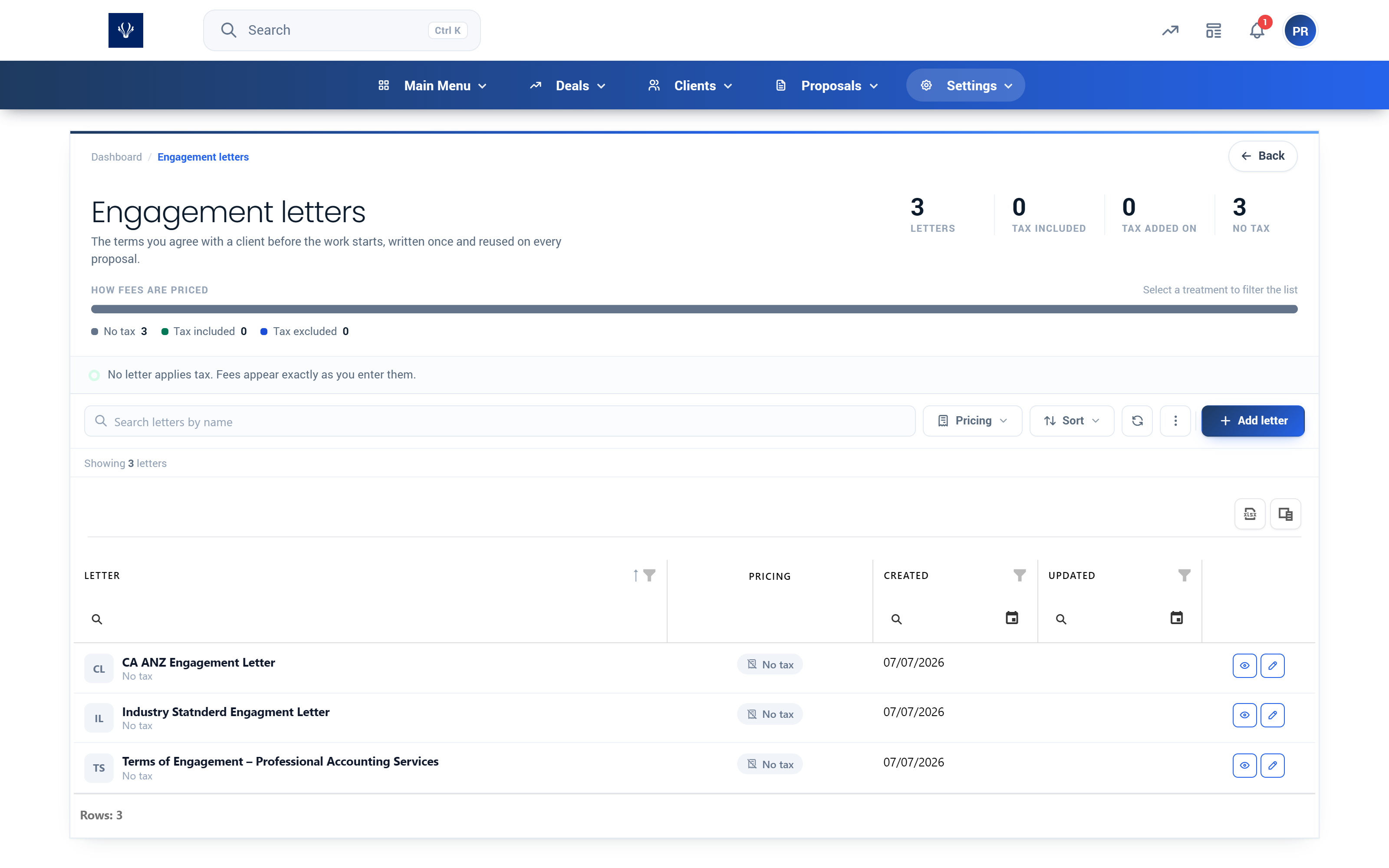
Task: Click the Engagement letters breadcrumb
Action: point(203,157)
